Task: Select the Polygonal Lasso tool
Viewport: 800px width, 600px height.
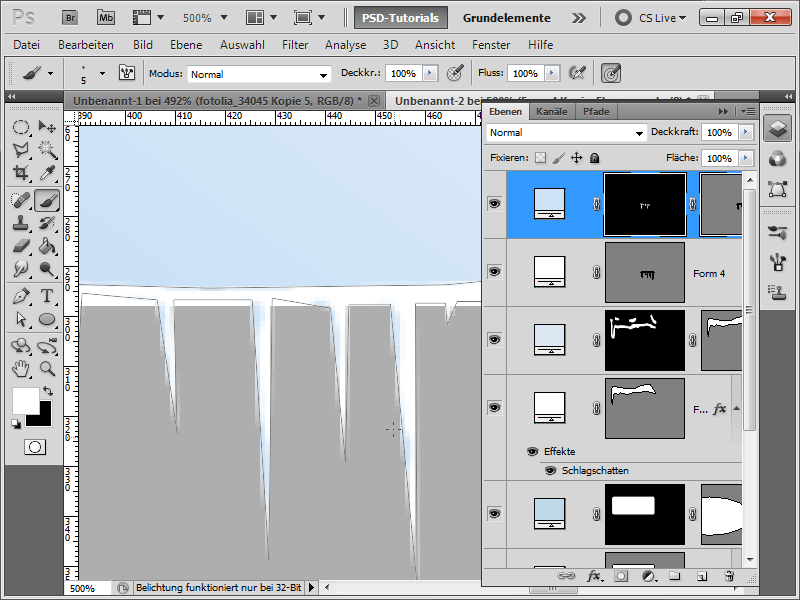Action: point(21,149)
